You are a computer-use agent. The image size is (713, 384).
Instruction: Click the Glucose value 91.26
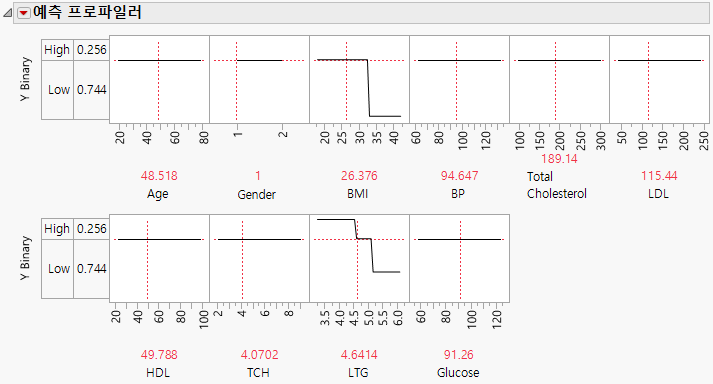(x=459, y=354)
